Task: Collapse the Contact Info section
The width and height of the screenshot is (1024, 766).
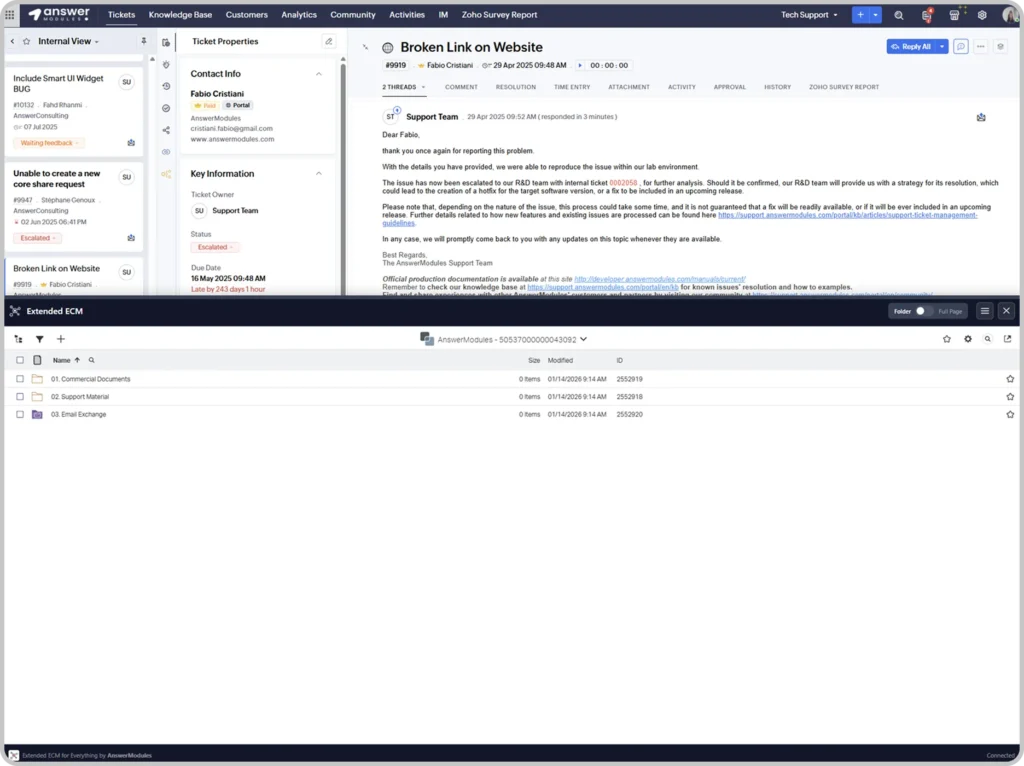Action: coord(319,74)
